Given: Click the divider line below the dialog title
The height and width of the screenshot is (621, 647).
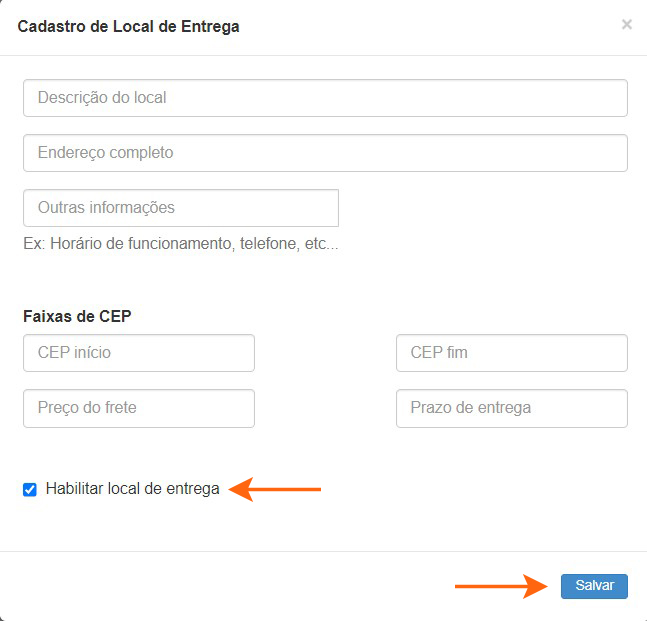Looking at the screenshot, I should [323, 55].
